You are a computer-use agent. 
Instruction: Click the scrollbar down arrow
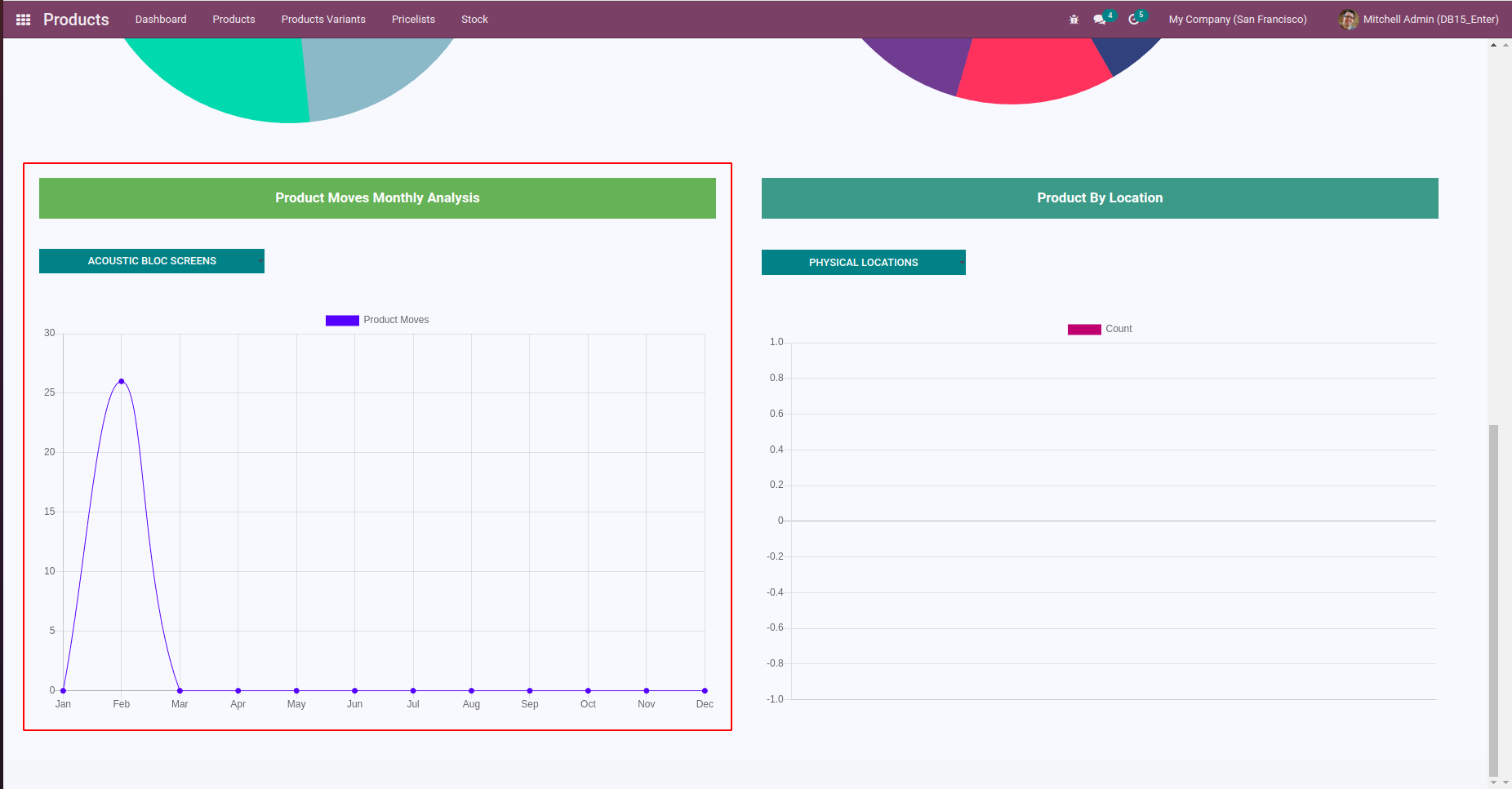[1493, 782]
